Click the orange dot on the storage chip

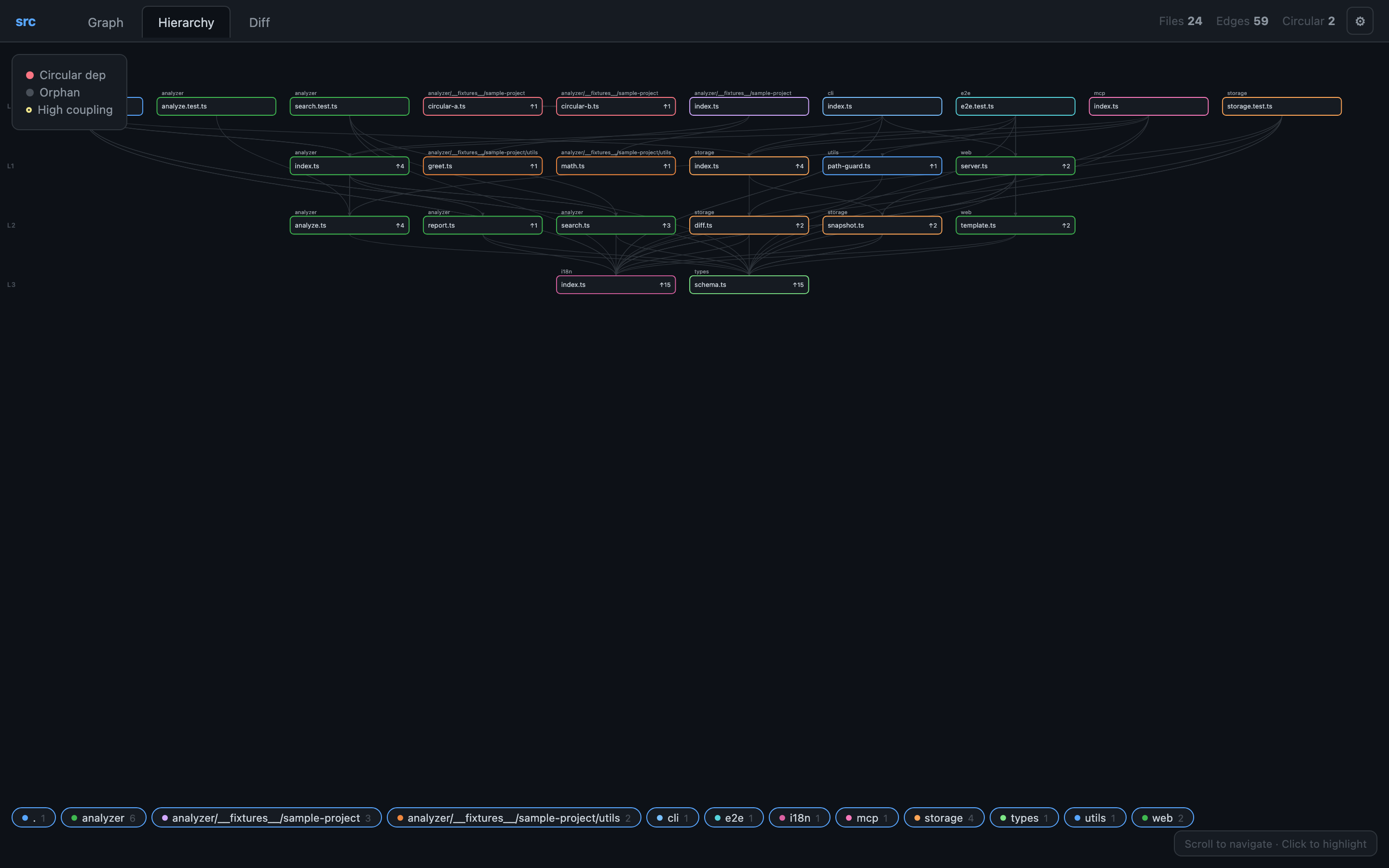pos(917,817)
